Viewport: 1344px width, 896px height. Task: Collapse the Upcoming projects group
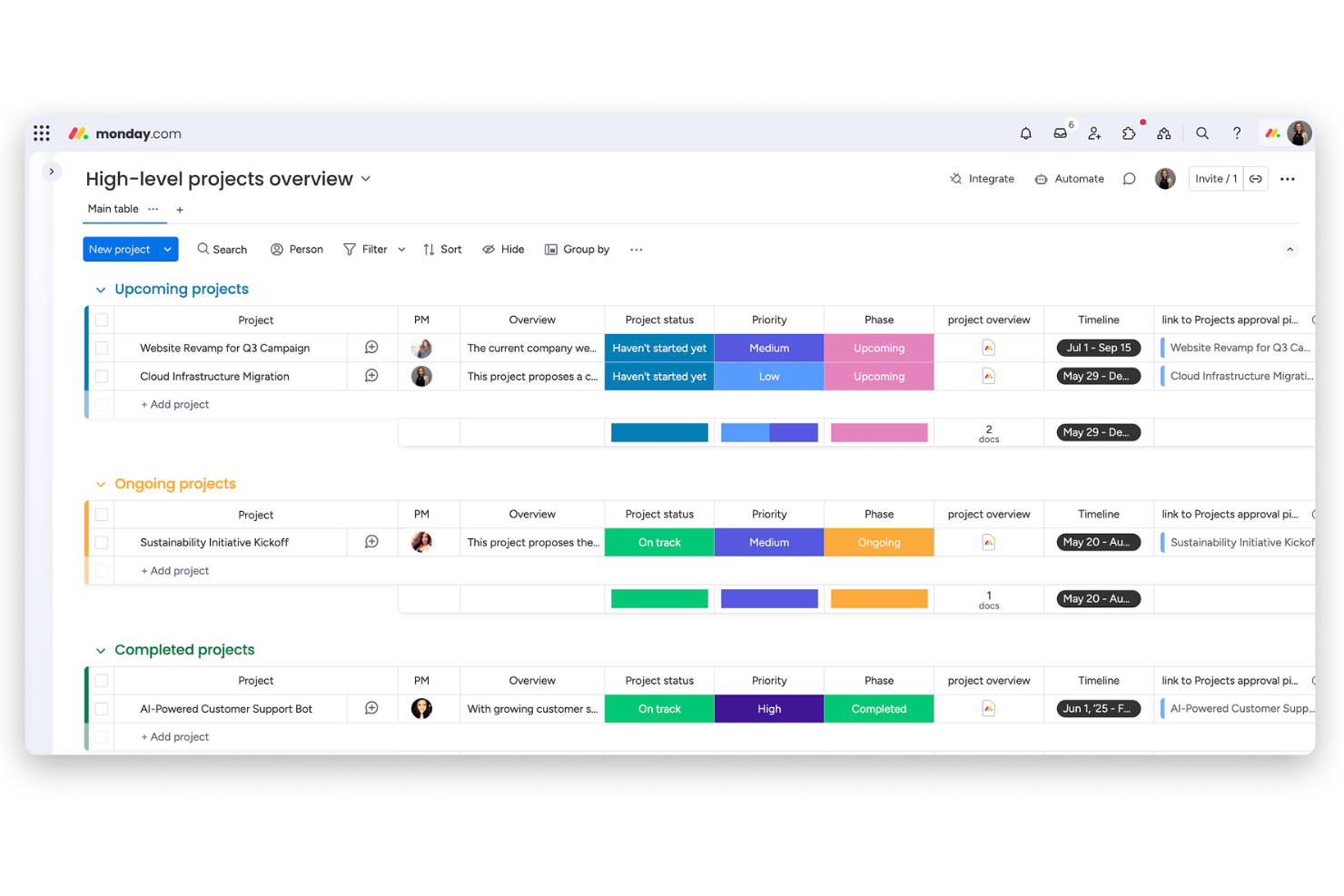100,289
